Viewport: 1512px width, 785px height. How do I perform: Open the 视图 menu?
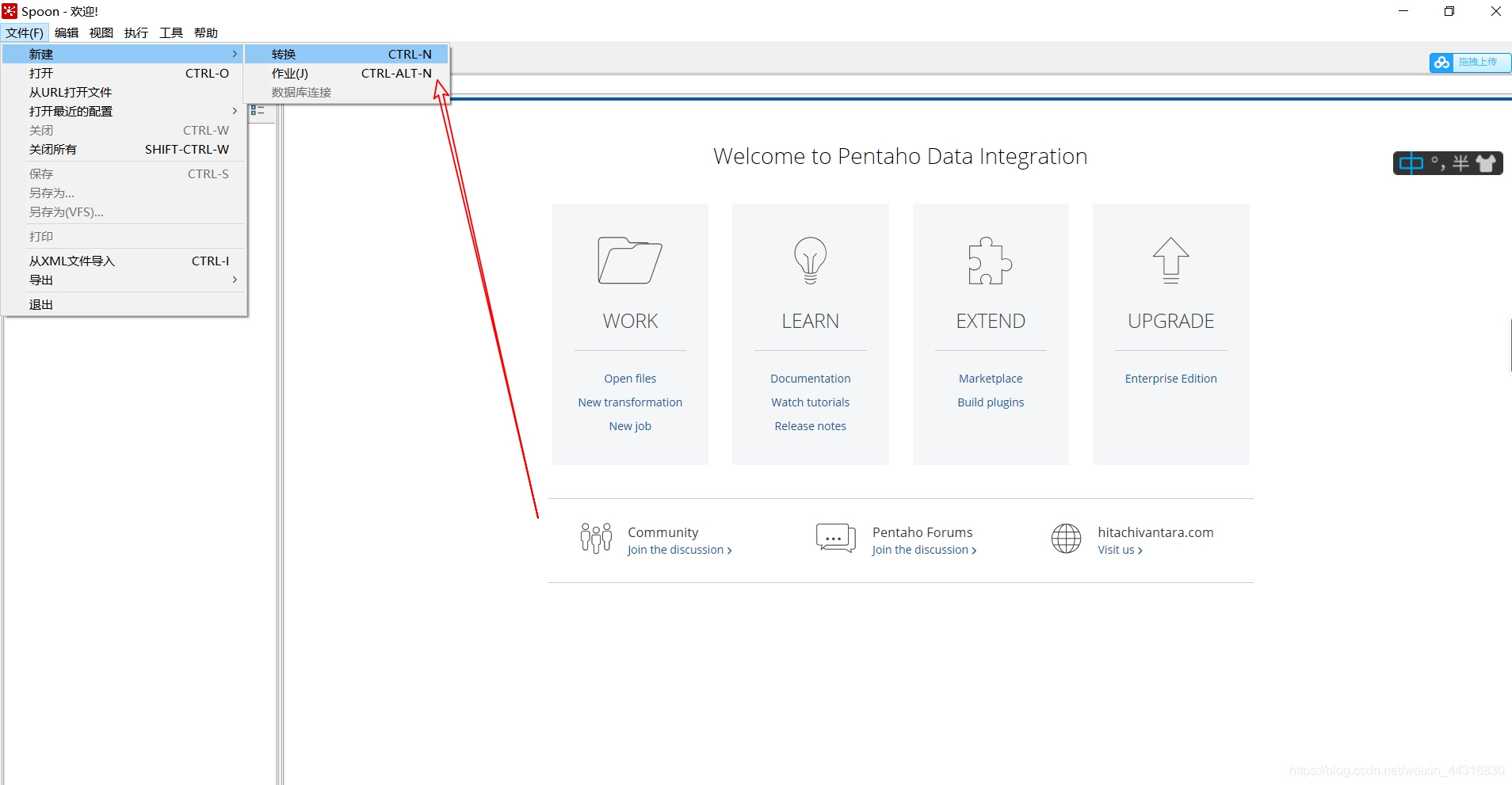coord(101,32)
